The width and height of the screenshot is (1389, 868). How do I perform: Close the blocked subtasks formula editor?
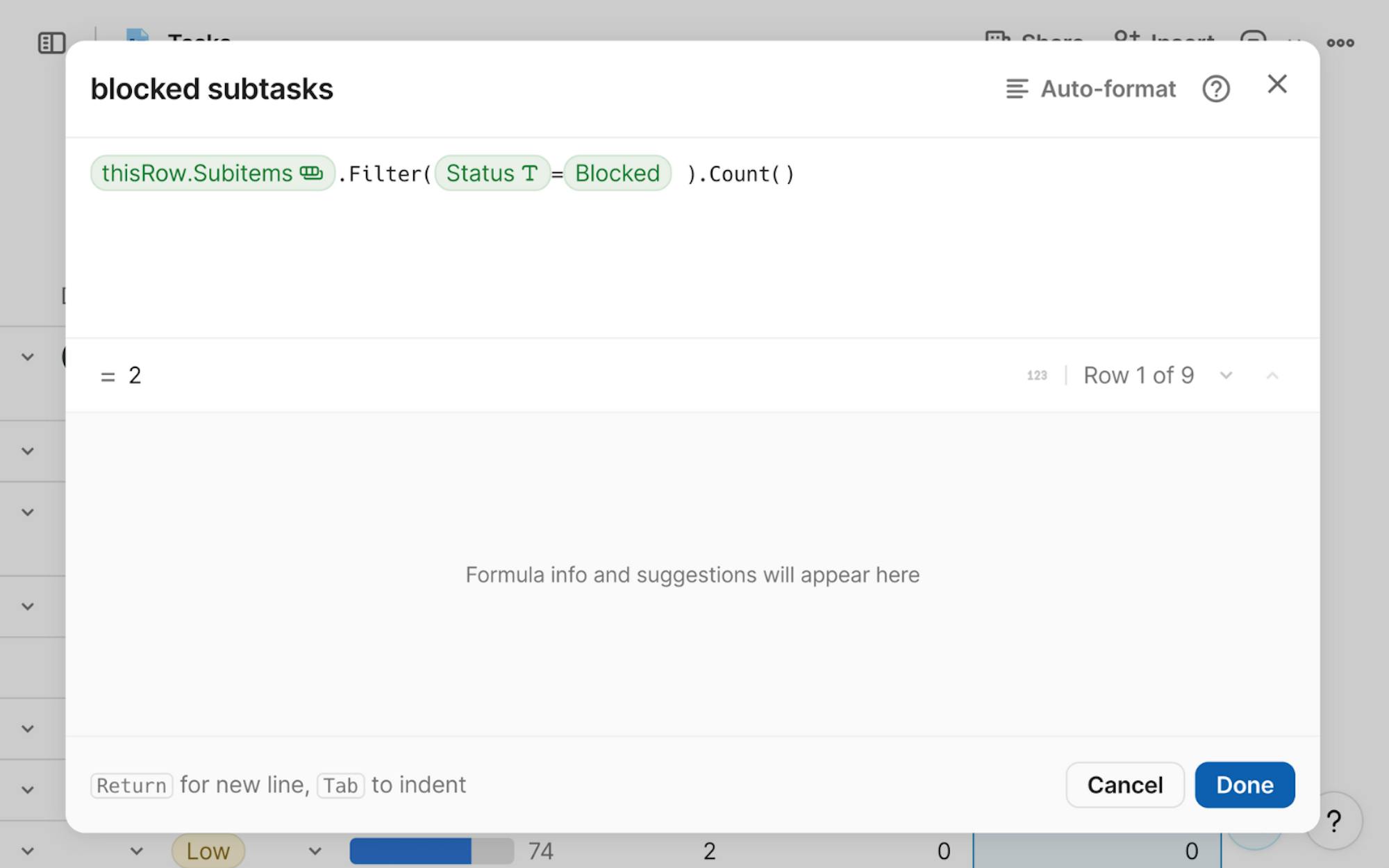(x=1276, y=84)
